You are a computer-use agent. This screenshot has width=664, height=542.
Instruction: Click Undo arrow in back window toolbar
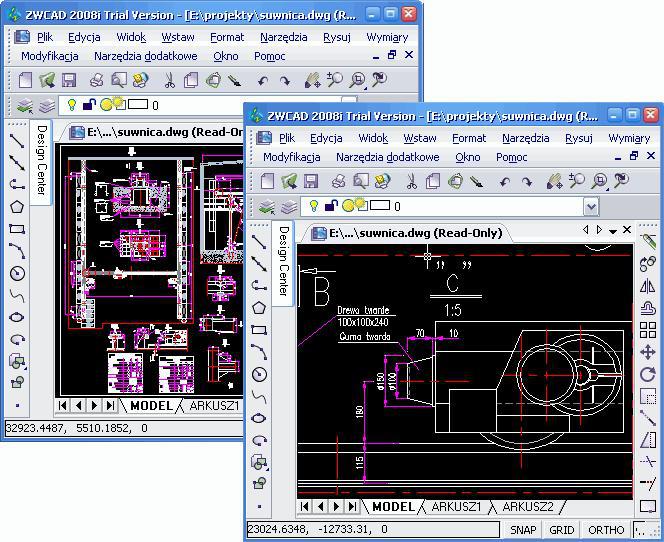pos(263,81)
